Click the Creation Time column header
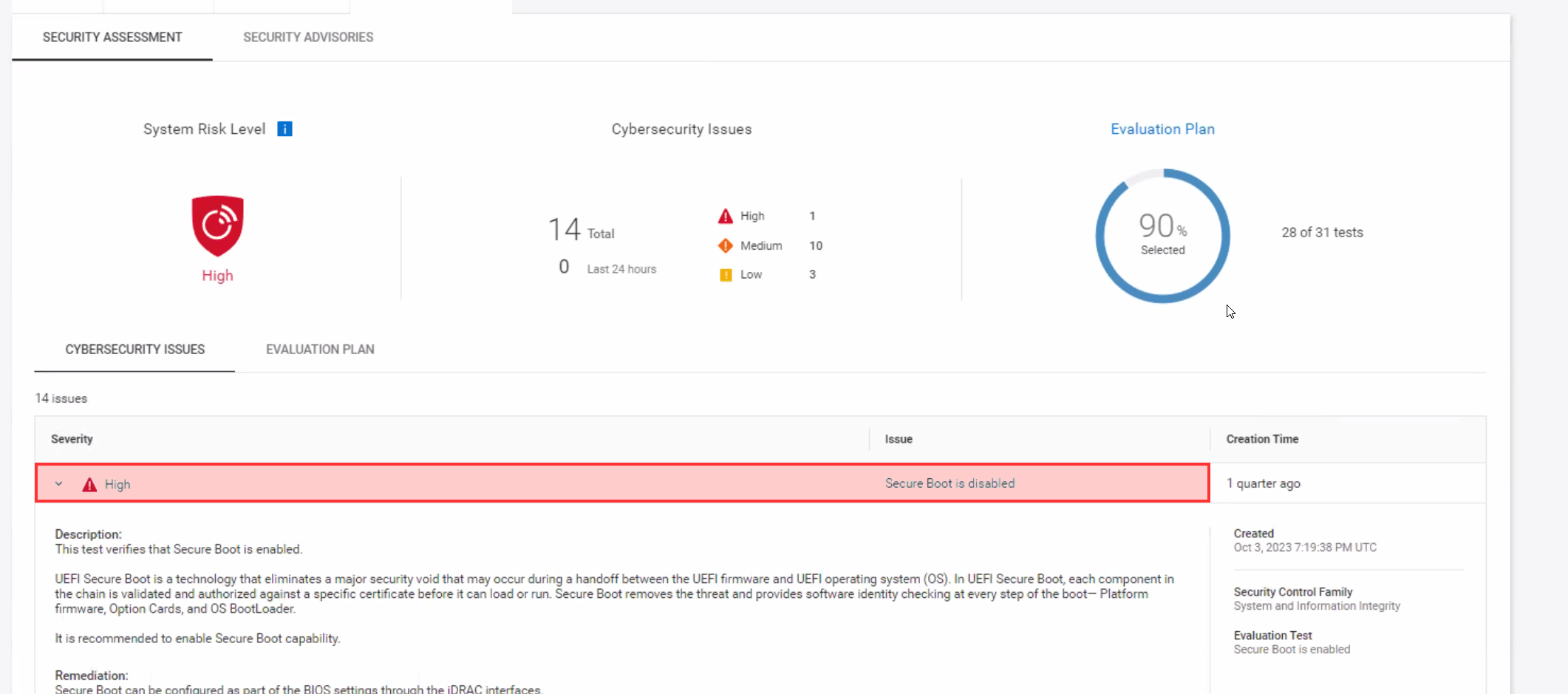The image size is (1568, 694). 1262,439
